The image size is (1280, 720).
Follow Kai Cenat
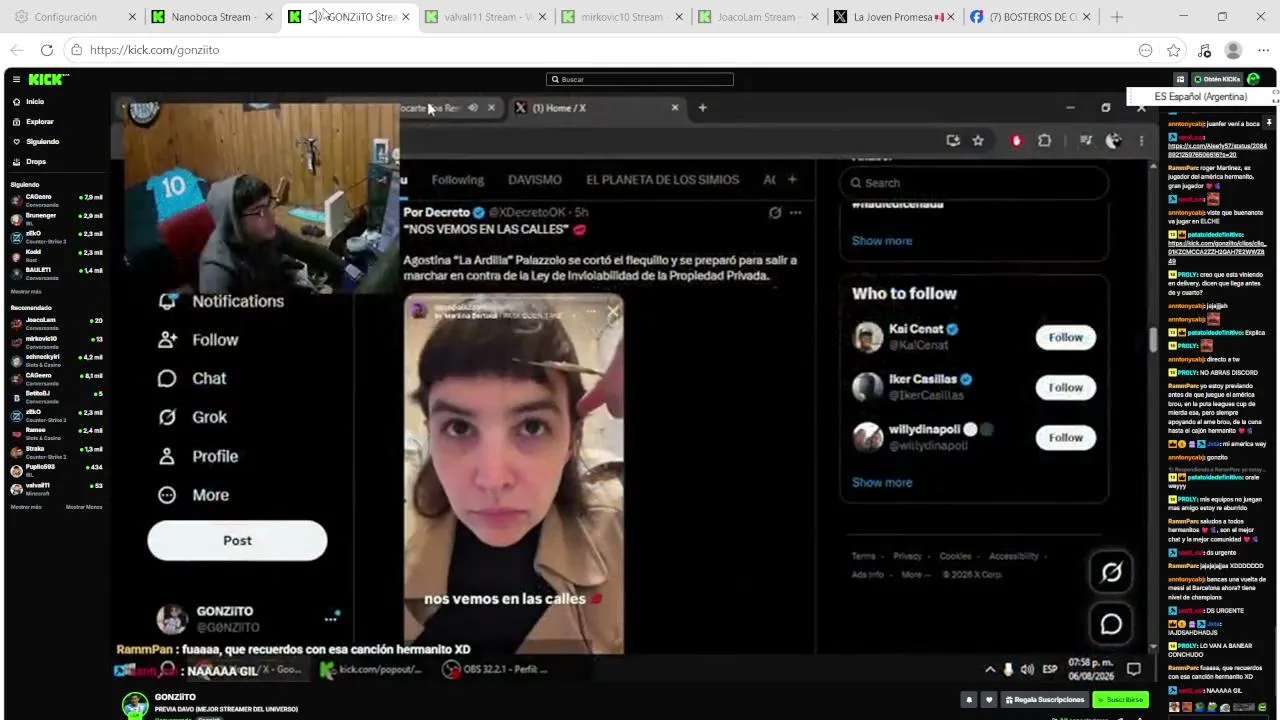click(x=1065, y=338)
